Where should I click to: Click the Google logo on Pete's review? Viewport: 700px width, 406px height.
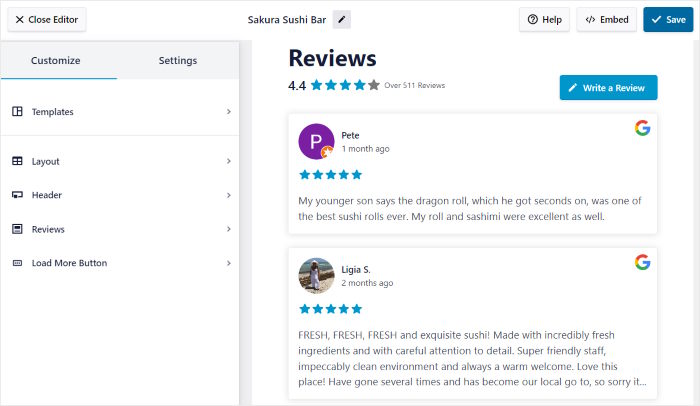click(x=642, y=128)
